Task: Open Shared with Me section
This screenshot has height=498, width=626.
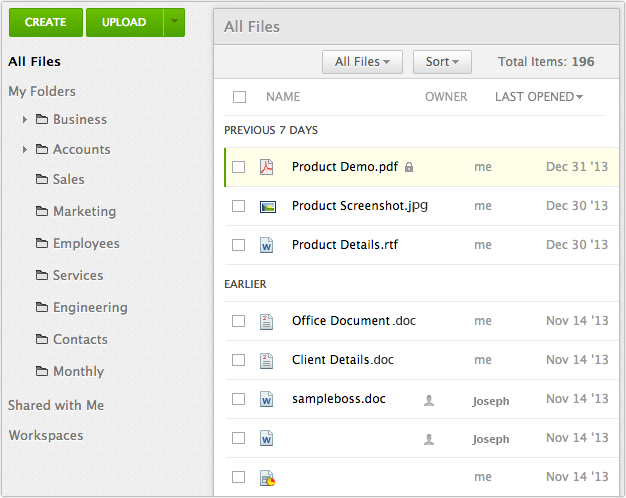Action: pyautogui.click(x=56, y=405)
